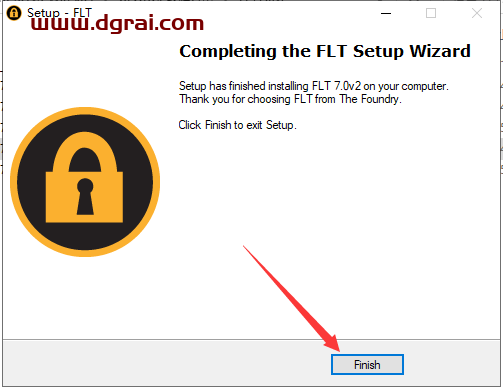
Task: Click the 'Completing the FLT Setup Wizard' heading
Action: click(x=325, y=51)
